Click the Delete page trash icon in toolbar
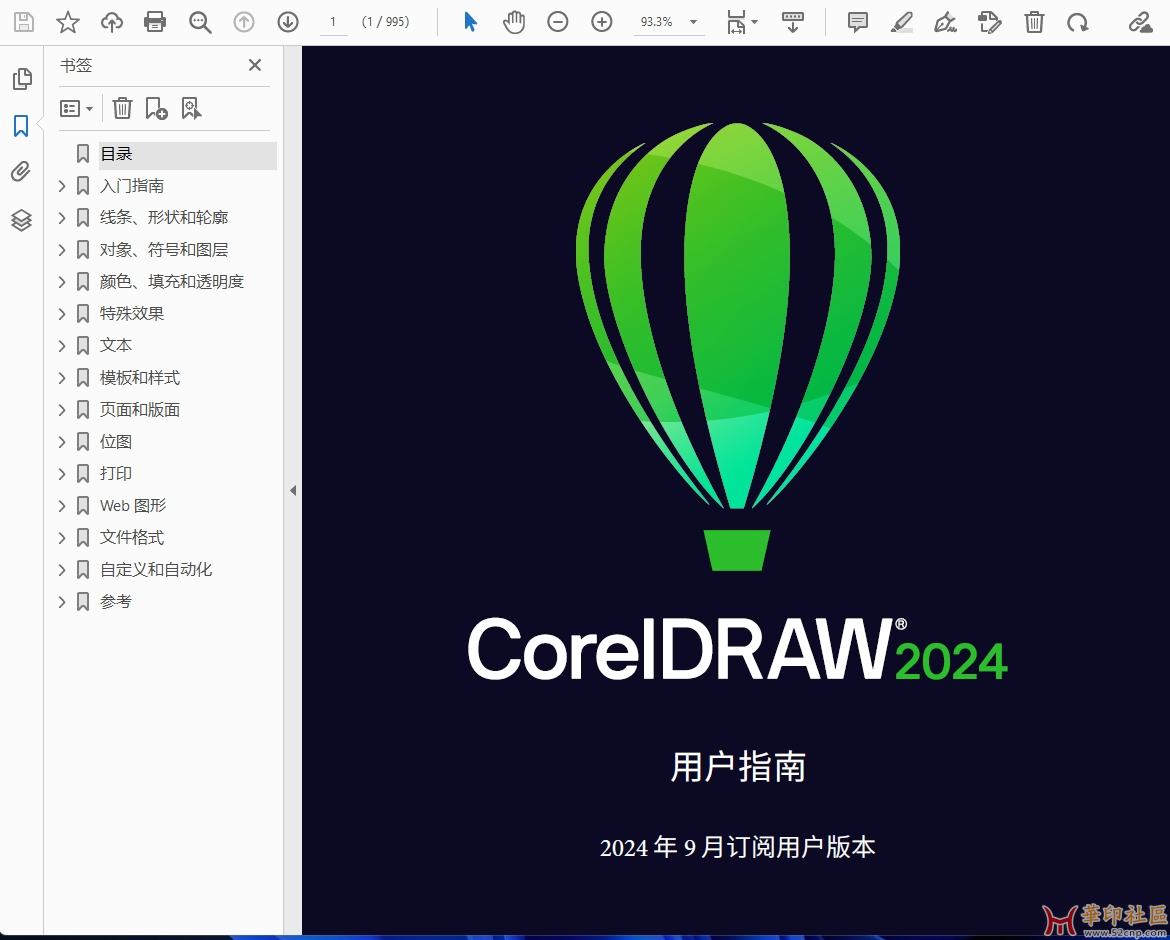The image size is (1170, 940). tap(1033, 22)
